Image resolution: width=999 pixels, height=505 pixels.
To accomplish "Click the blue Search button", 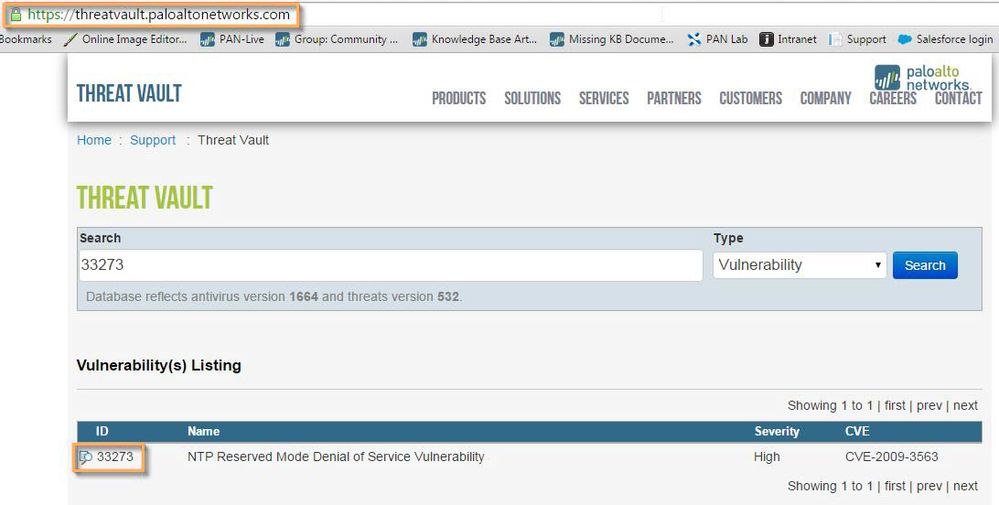I will pyautogui.click(x=925, y=265).
